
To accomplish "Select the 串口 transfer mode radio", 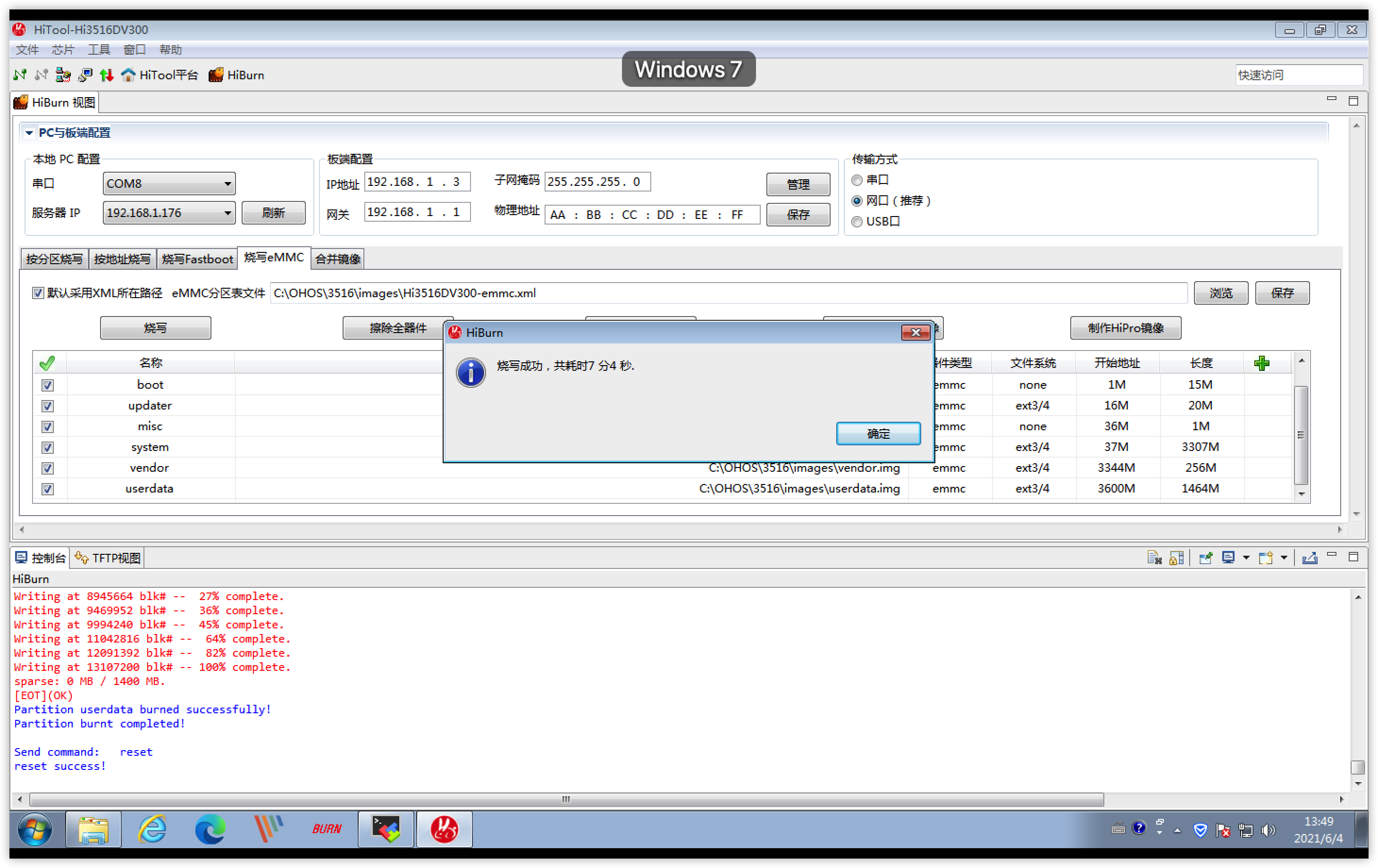I will tap(857, 180).
